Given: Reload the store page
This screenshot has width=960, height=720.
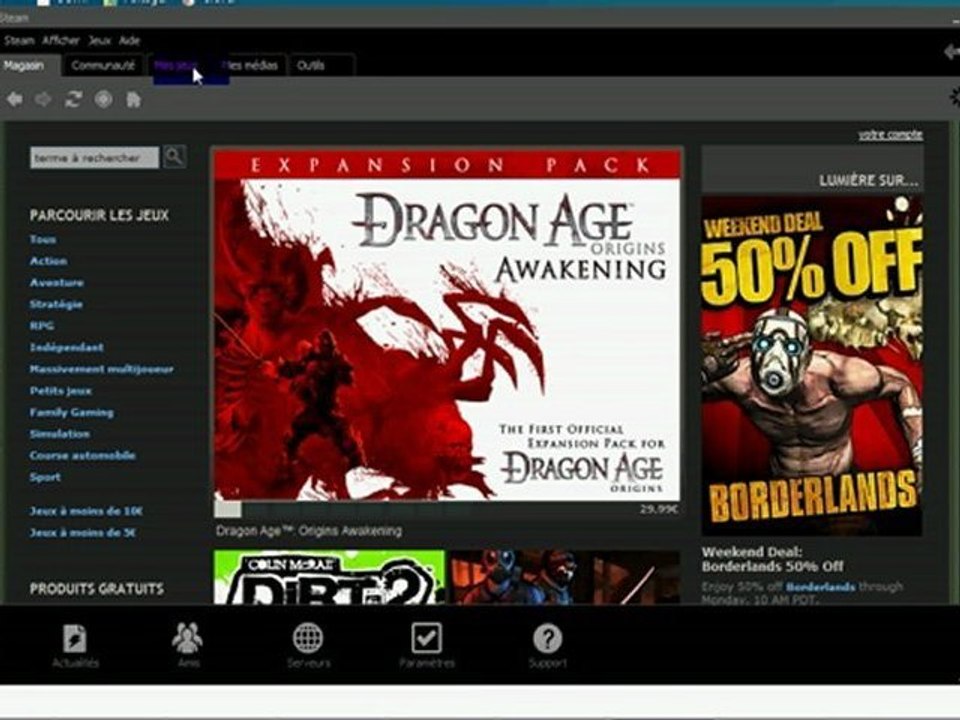Looking at the screenshot, I should pos(73,99).
